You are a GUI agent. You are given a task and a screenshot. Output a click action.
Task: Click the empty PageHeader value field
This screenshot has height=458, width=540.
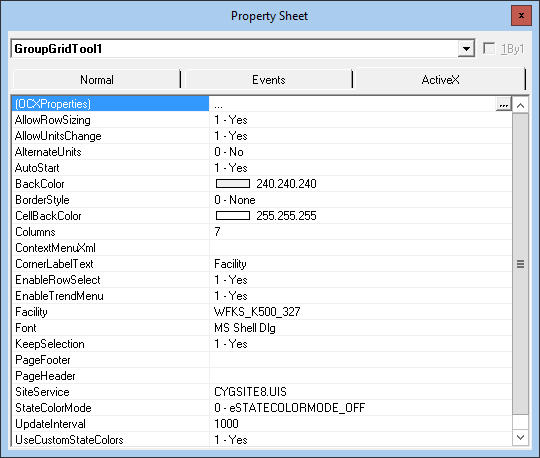click(361, 376)
